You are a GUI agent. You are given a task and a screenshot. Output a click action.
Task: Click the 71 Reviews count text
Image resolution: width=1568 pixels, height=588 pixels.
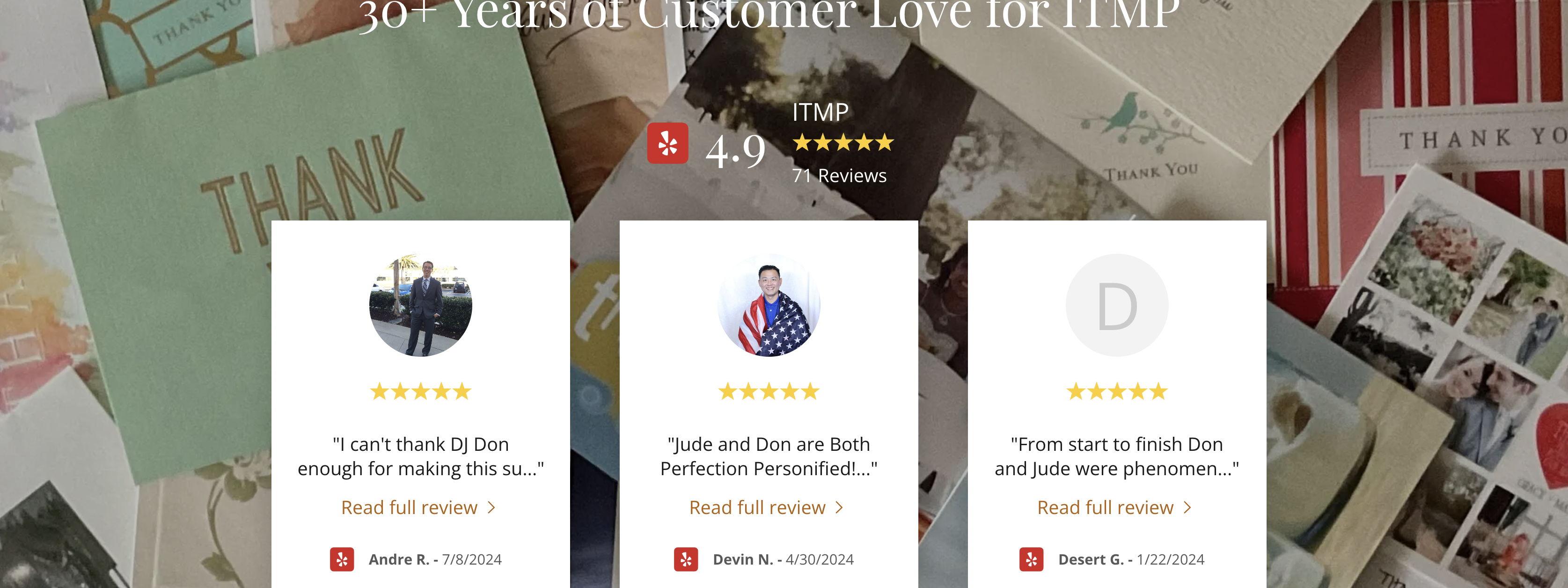tap(839, 176)
